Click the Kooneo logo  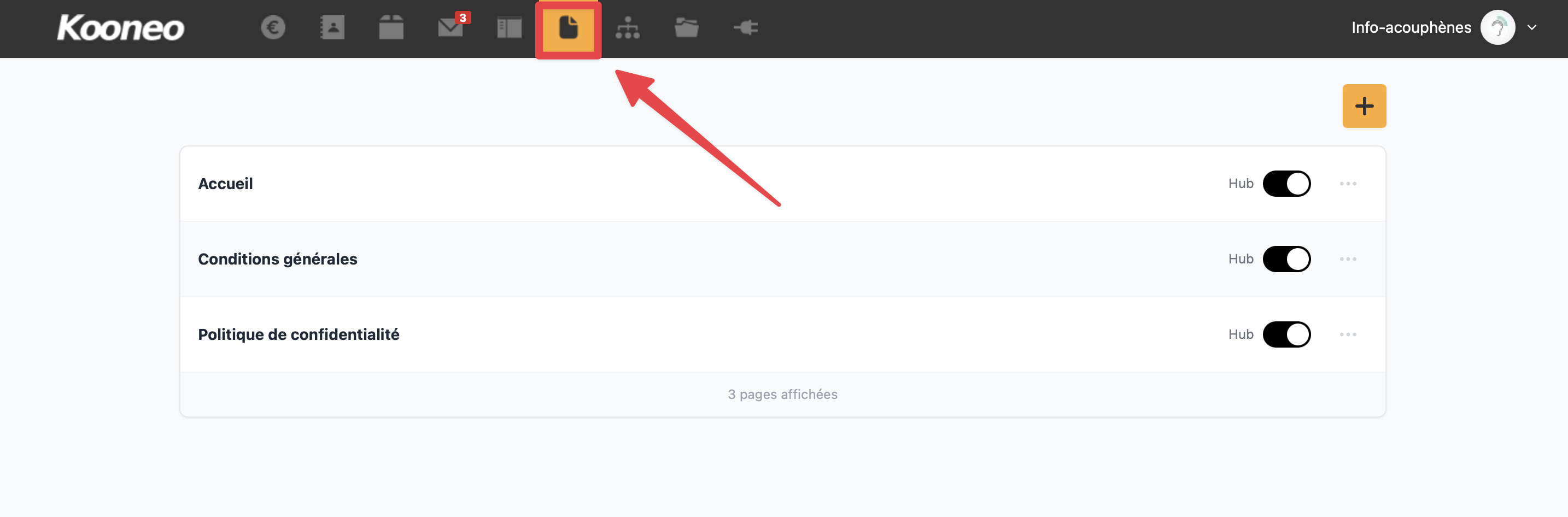pyautogui.click(x=120, y=28)
